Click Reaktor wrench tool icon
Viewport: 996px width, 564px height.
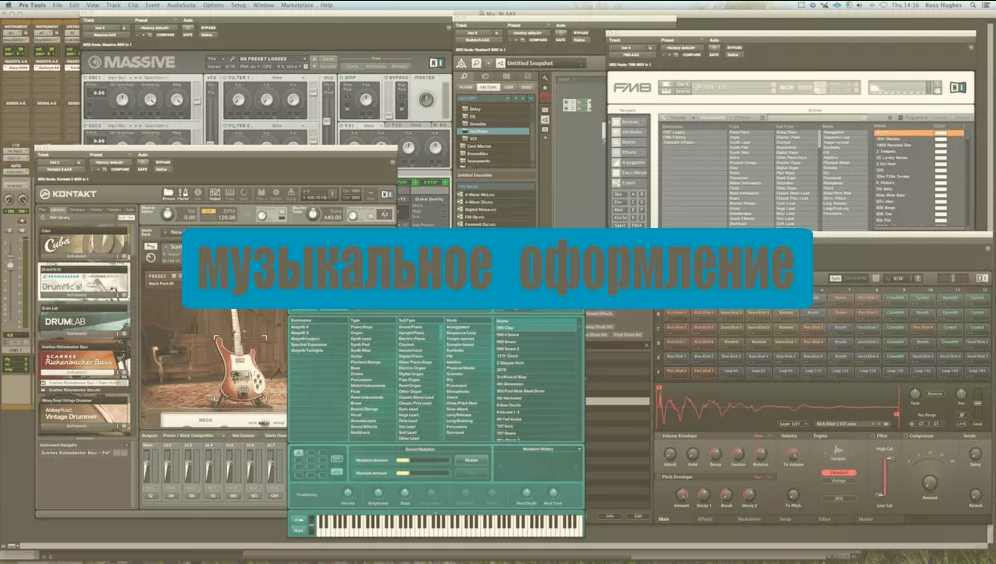tap(544, 77)
